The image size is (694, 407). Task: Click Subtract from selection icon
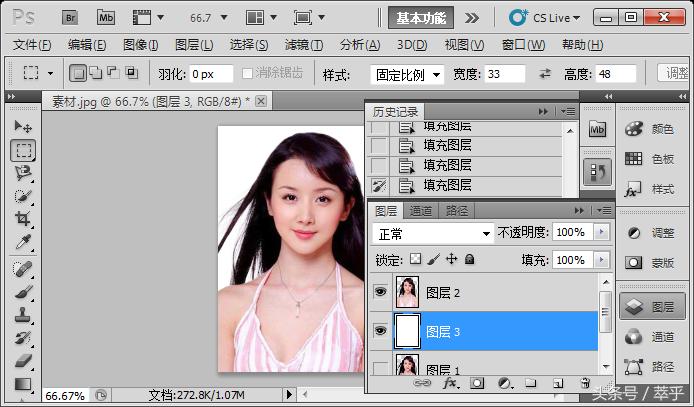click(113, 73)
